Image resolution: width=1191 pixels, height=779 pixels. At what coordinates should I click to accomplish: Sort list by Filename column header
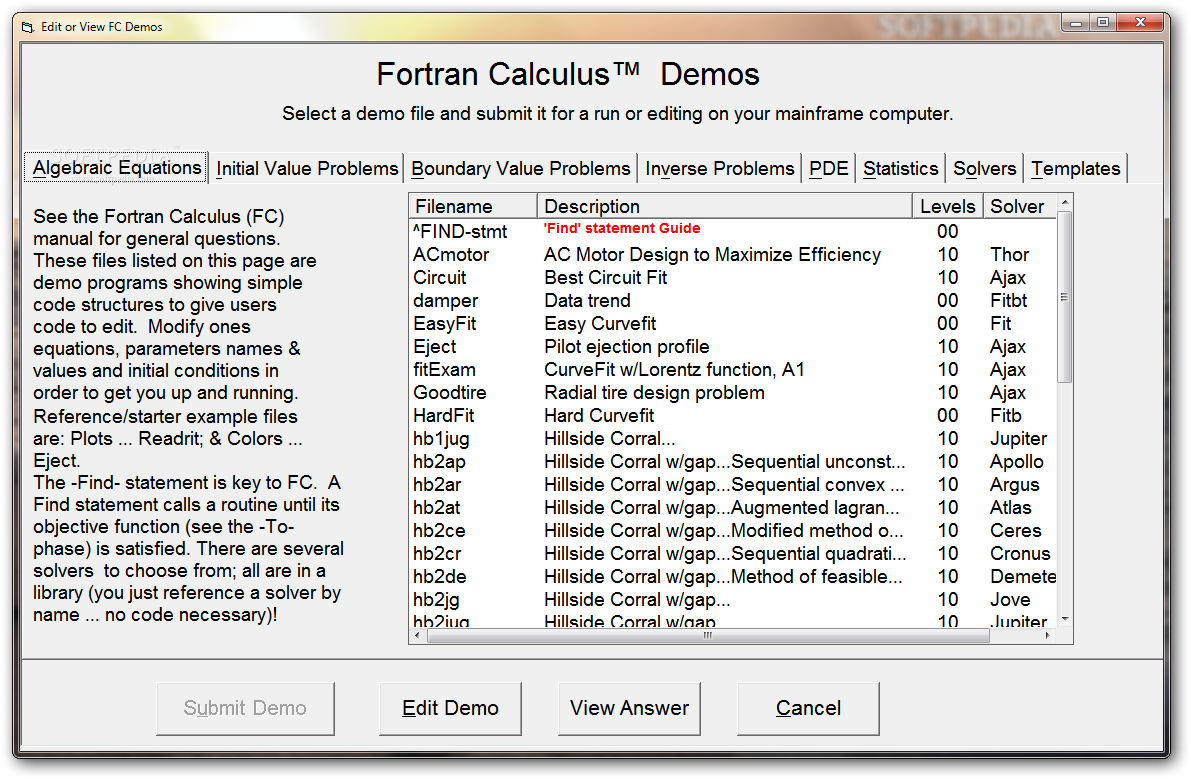(473, 207)
